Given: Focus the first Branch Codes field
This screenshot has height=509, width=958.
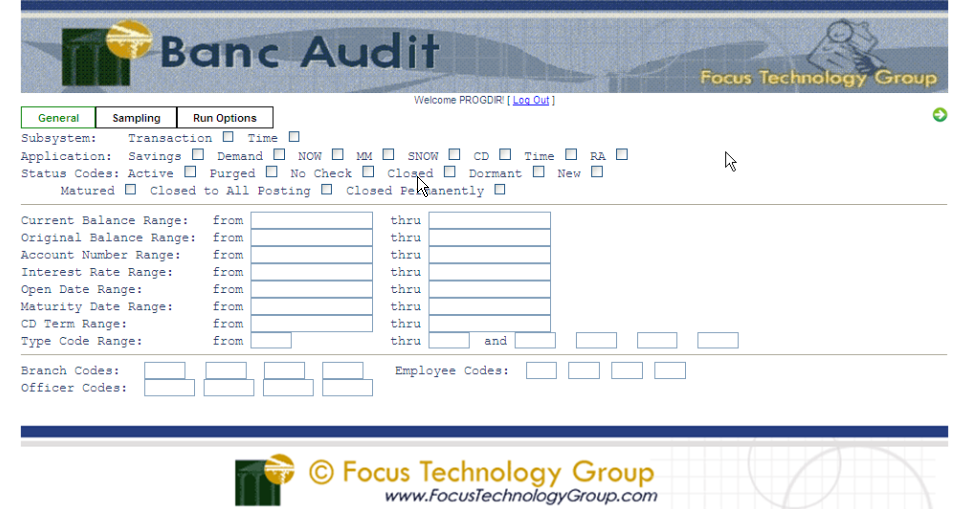Looking at the screenshot, I should pyautogui.click(x=165, y=370).
